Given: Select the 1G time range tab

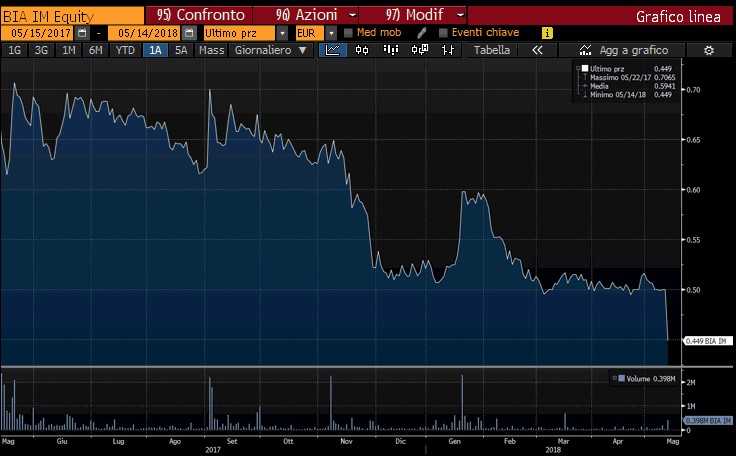Looking at the screenshot, I should [x=15, y=50].
